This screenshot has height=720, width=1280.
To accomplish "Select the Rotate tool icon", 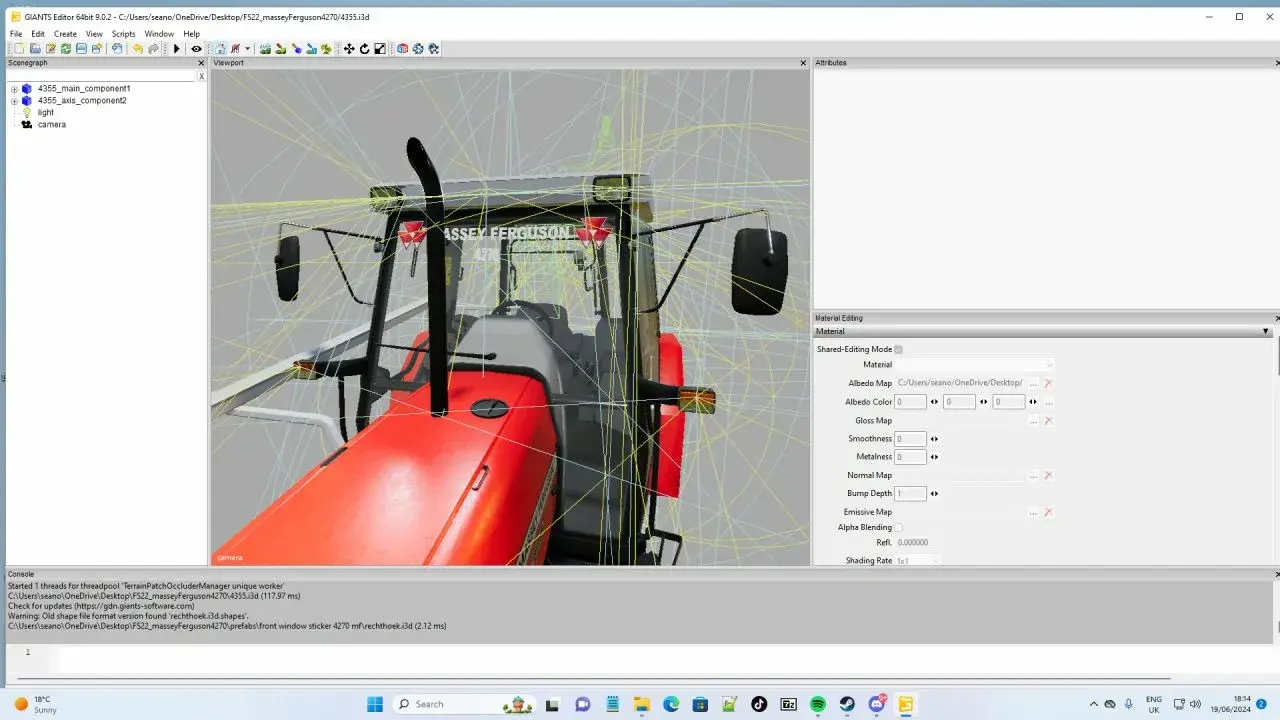I will coord(364,49).
